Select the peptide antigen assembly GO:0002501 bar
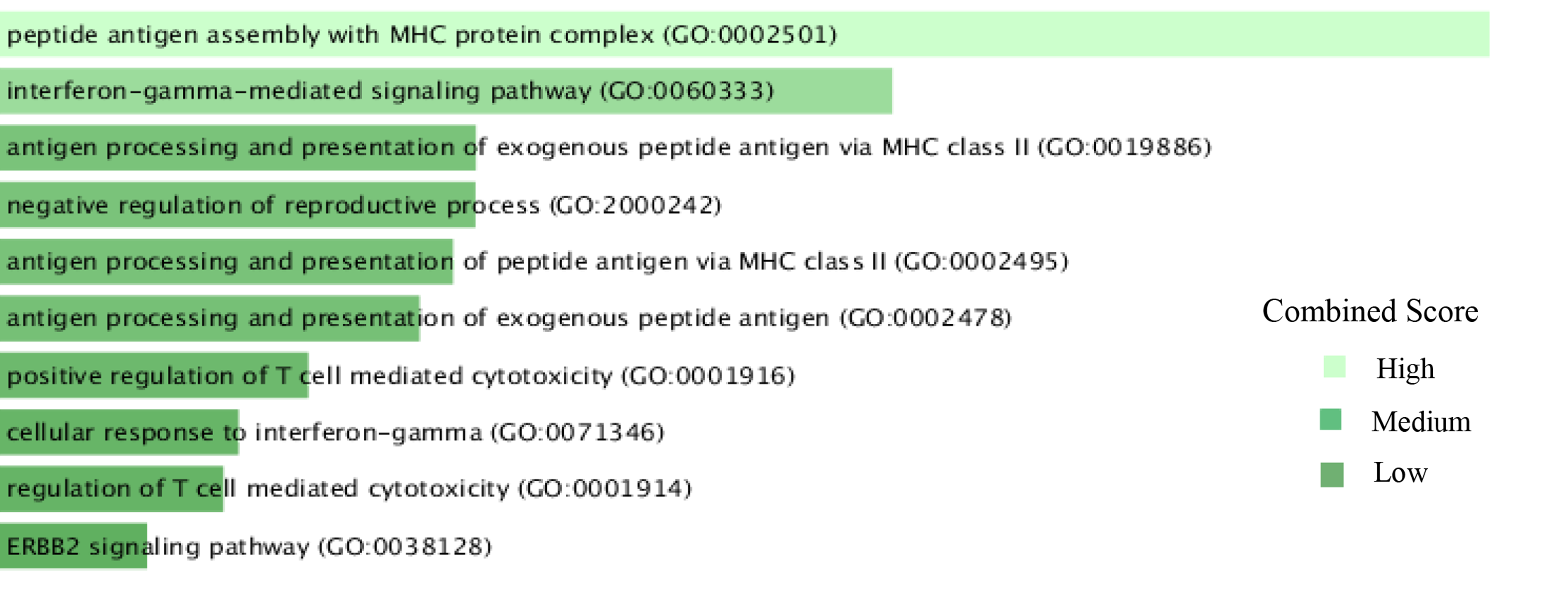 click(x=744, y=34)
